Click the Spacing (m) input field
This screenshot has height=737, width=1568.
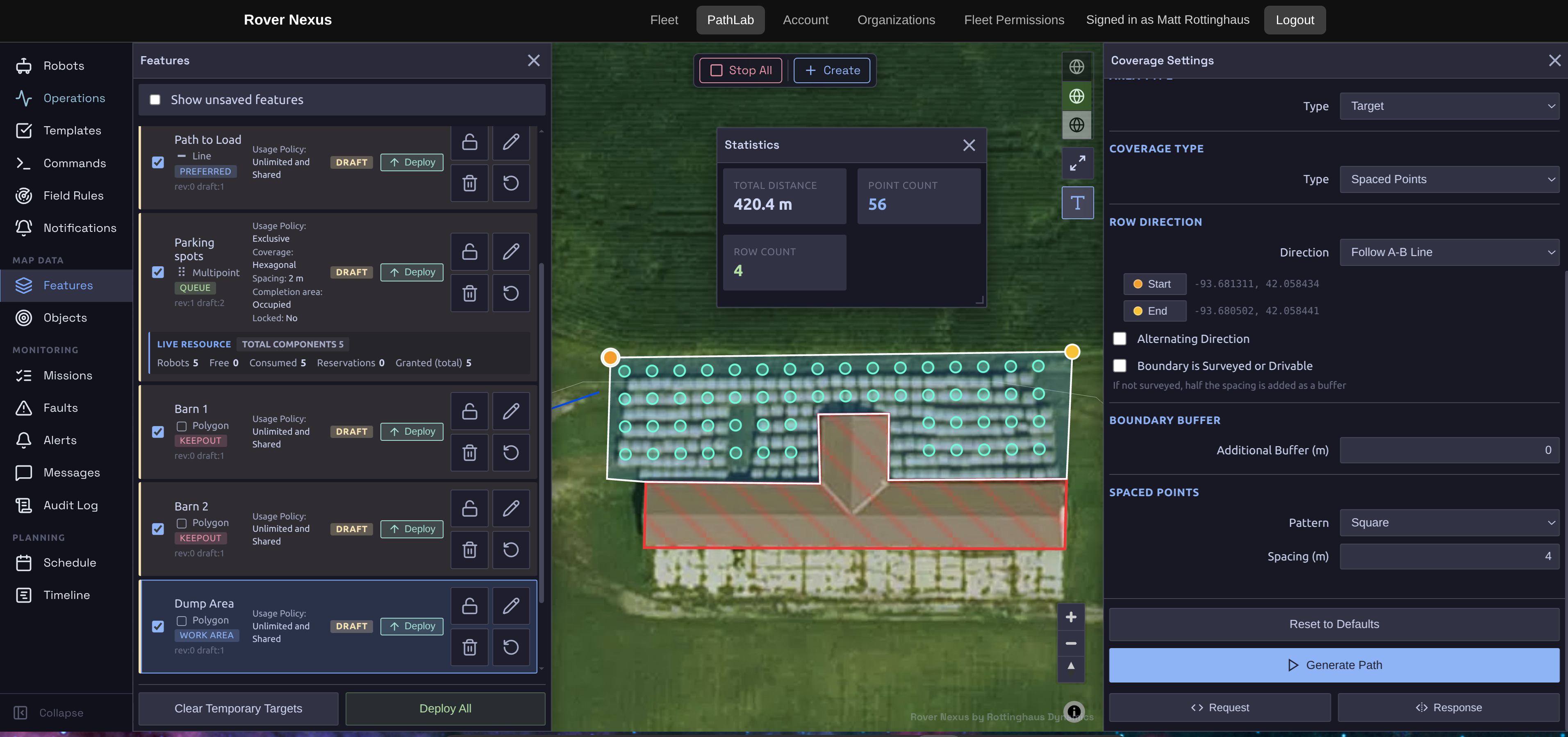1449,556
